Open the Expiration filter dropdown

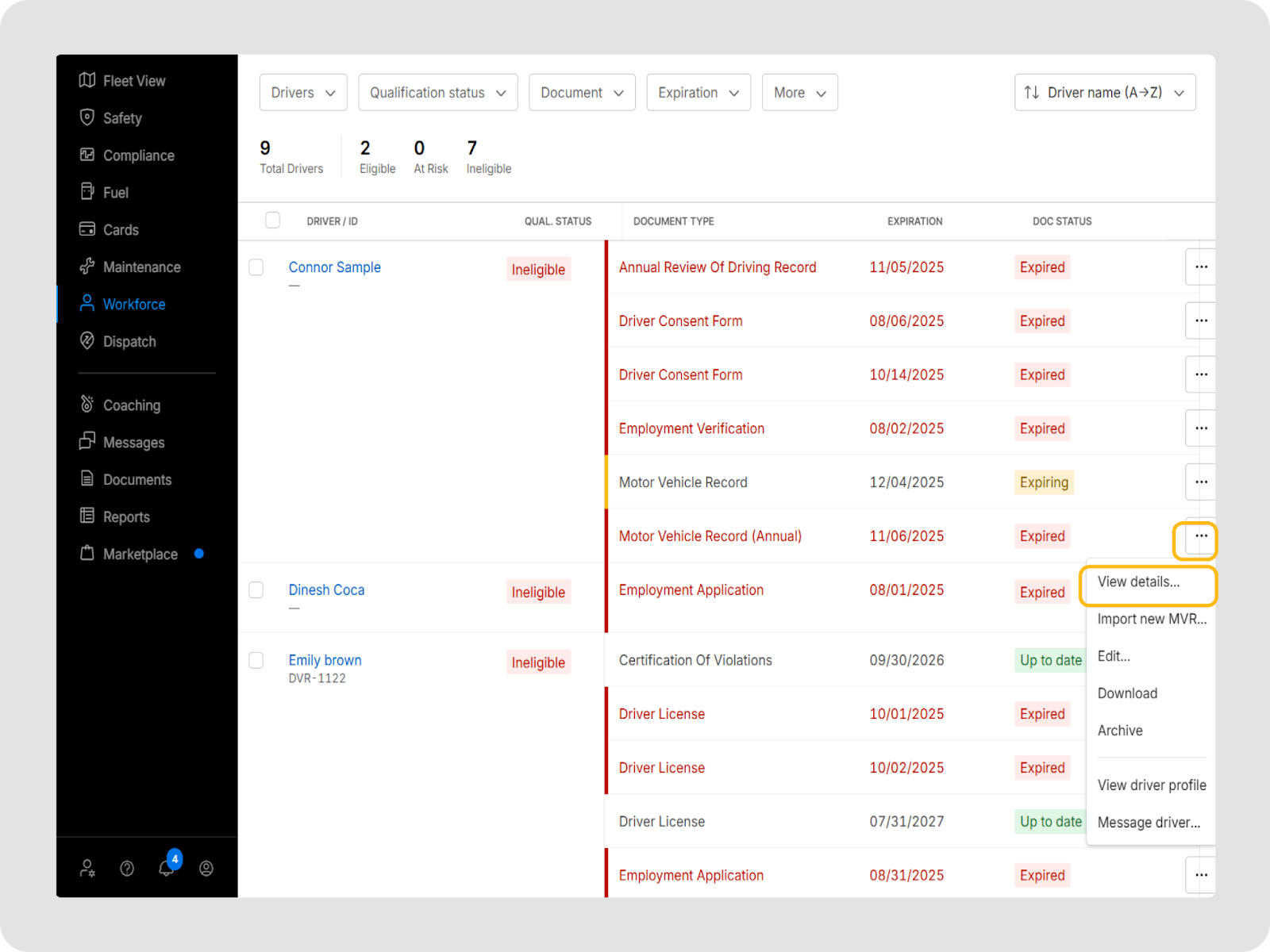tap(698, 93)
